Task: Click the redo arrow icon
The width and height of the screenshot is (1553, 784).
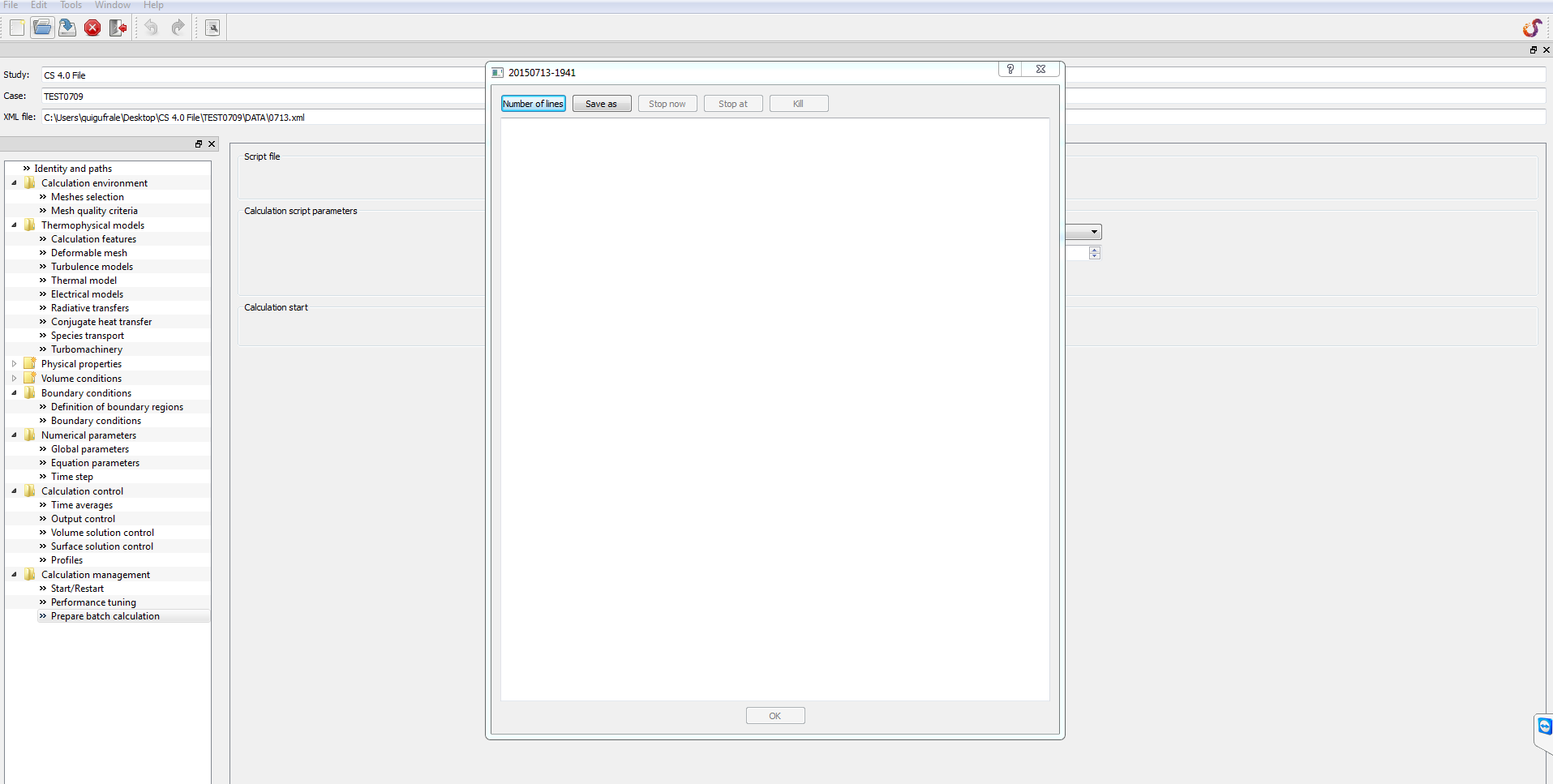Action: coord(178,28)
